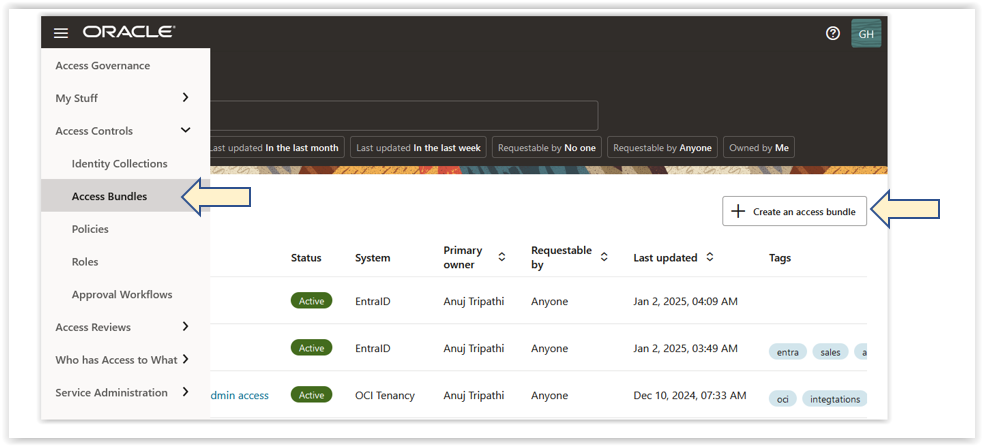This screenshot has width=983, height=446.
Task: Click in the search input field
Action: (x=400, y=115)
